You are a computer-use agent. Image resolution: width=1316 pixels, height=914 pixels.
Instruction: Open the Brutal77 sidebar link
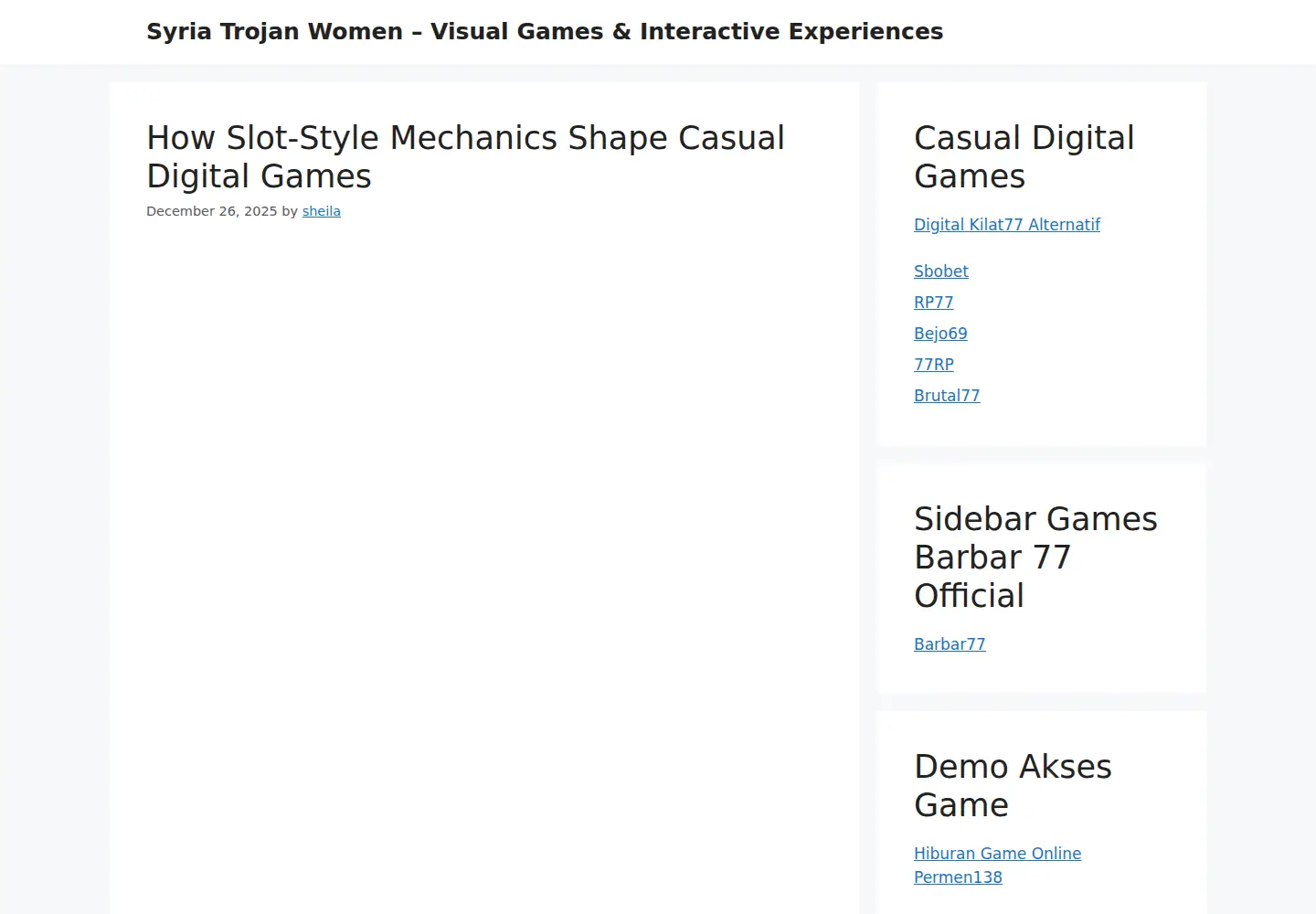pyautogui.click(x=947, y=396)
